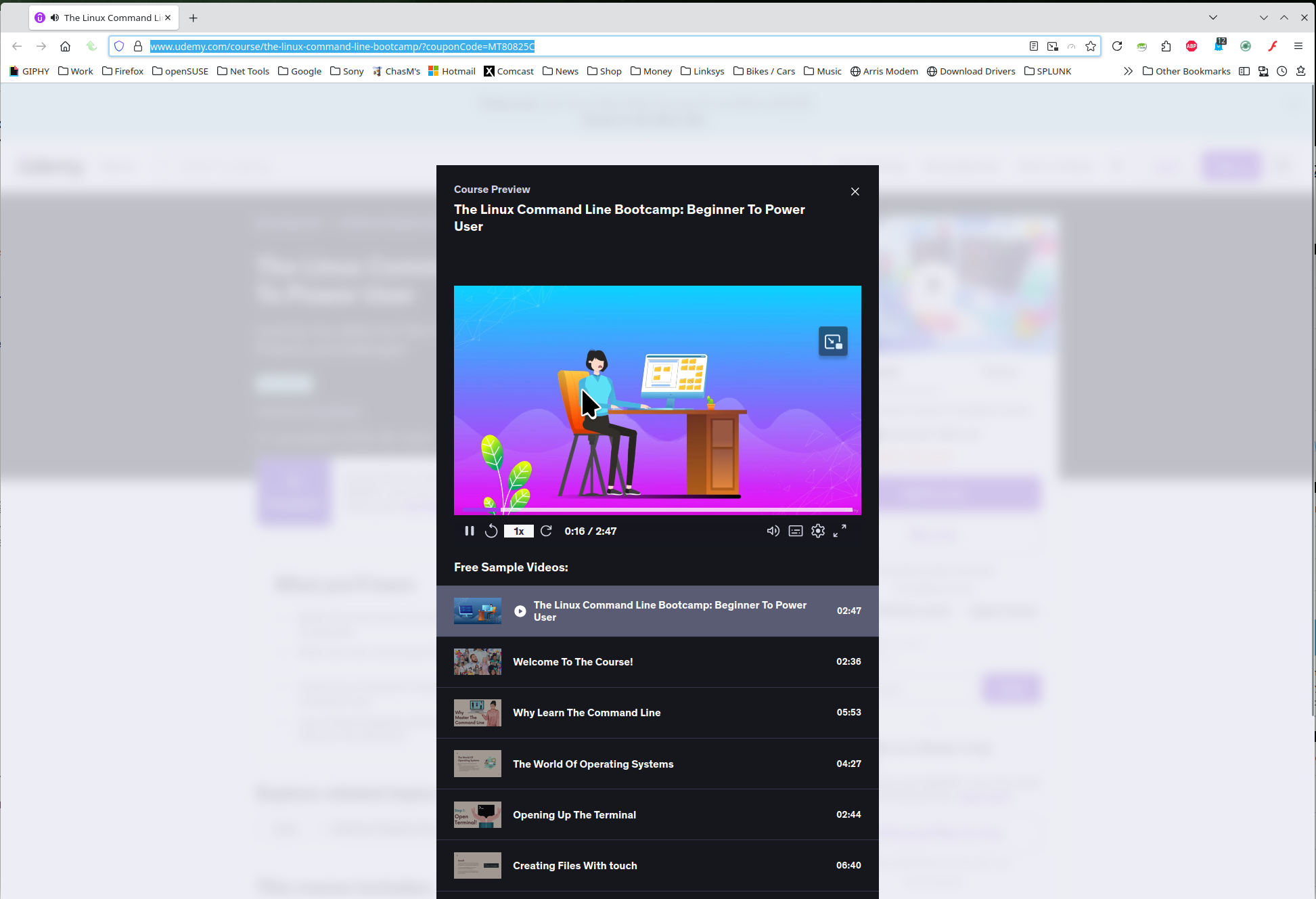Click the forward skip button in player
Viewport: 1316px width, 899px height.
pos(546,531)
